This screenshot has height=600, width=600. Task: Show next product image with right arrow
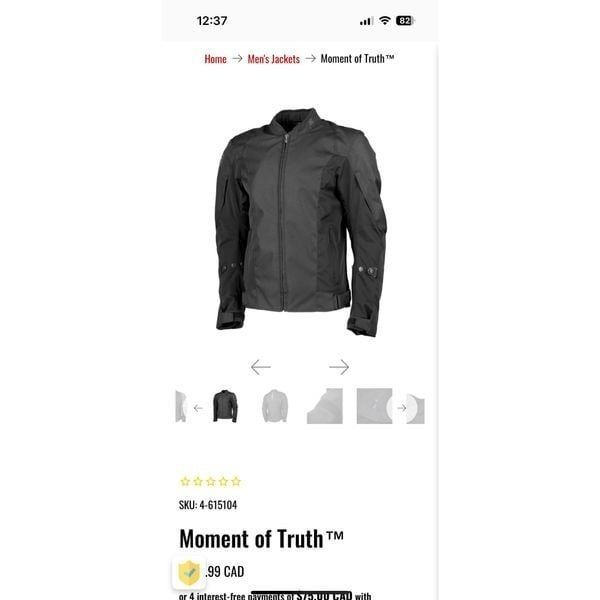[x=339, y=367]
